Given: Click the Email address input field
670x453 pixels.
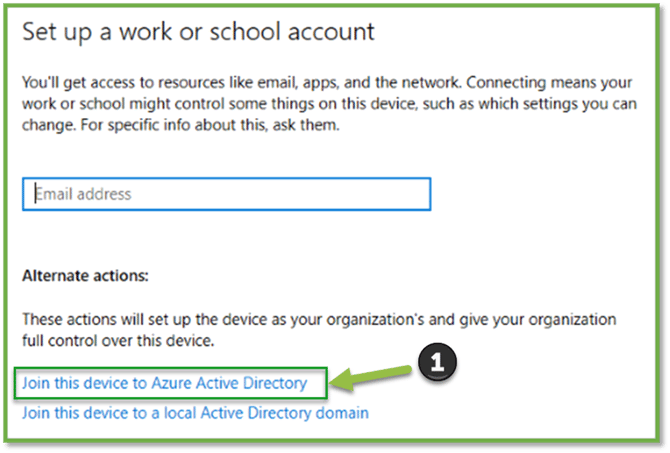Looking at the screenshot, I should pyautogui.click(x=226, y=194).
